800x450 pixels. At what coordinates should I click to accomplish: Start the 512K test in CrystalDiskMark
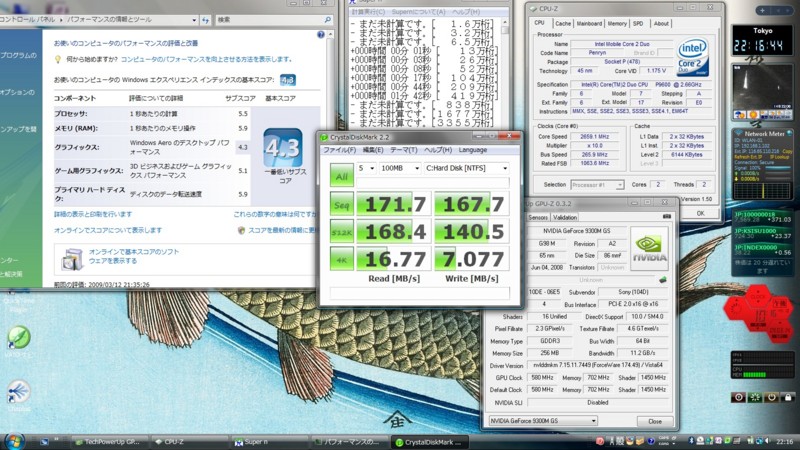pos(341,232)
